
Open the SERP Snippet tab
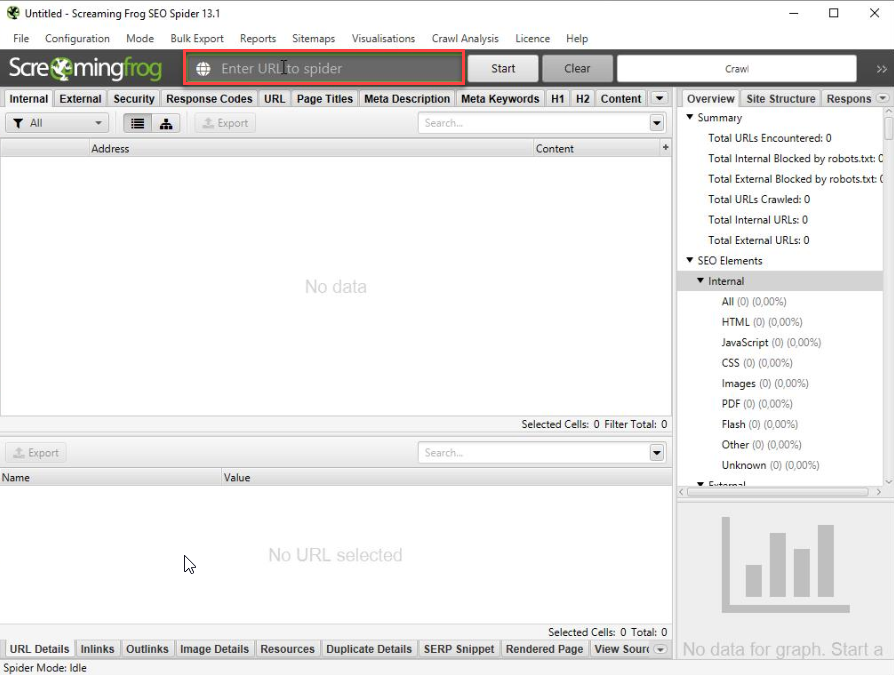(459, 649)
